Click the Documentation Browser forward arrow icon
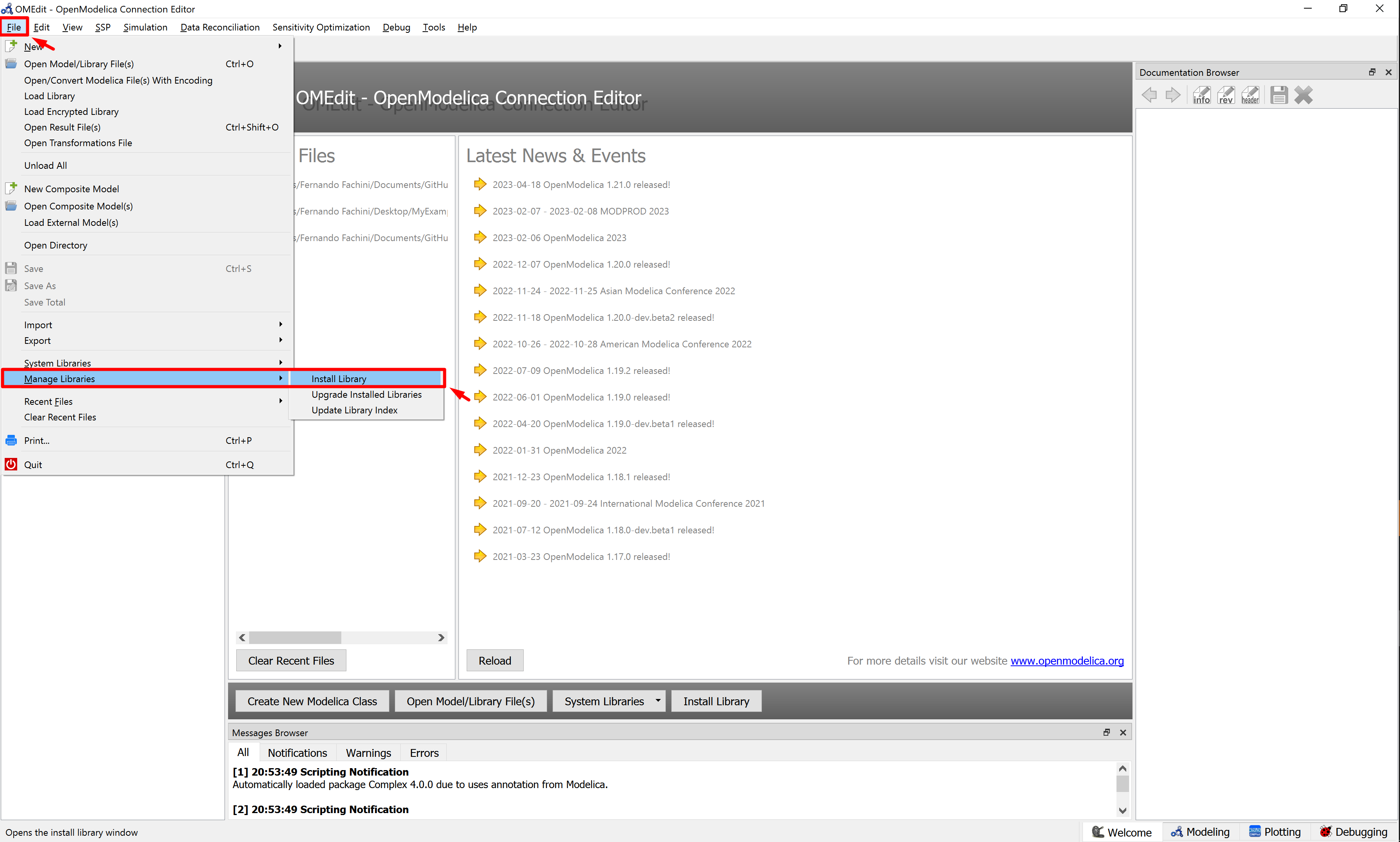1400x842 pixels. coord(1173,95)
